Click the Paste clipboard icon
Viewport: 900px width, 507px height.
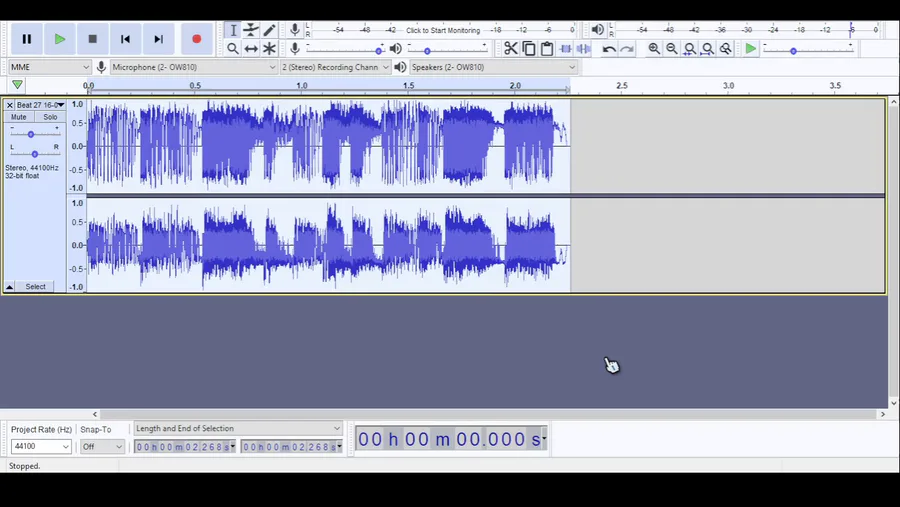coord(547,49)
